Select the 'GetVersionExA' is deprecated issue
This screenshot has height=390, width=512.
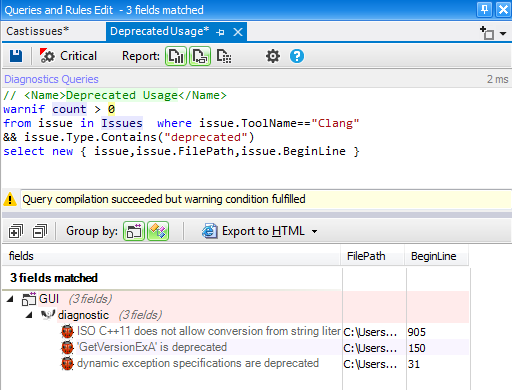pos(152,347)
